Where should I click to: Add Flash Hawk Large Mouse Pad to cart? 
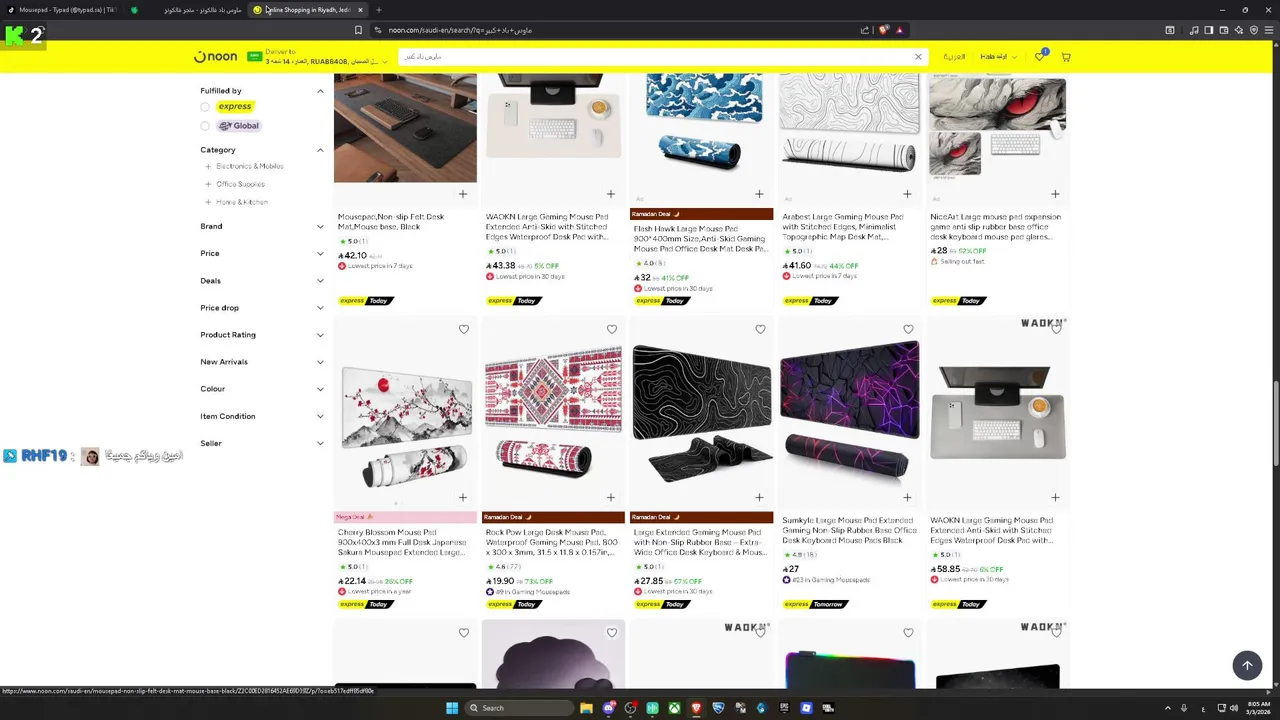759,194
